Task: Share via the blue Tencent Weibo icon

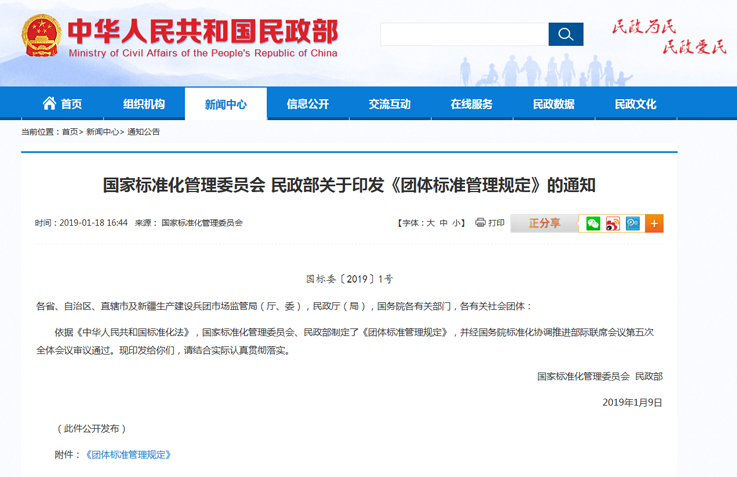Action: click(633, 223)
